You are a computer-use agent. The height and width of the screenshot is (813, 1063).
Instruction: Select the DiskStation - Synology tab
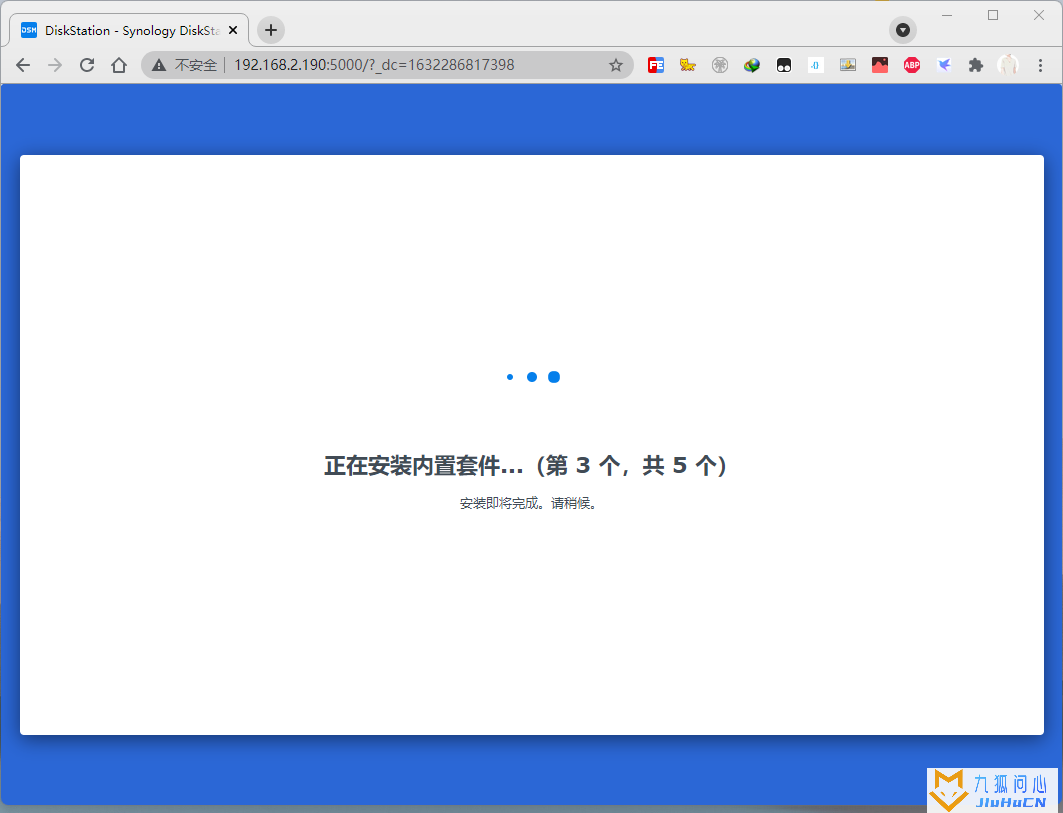(129, 30)
